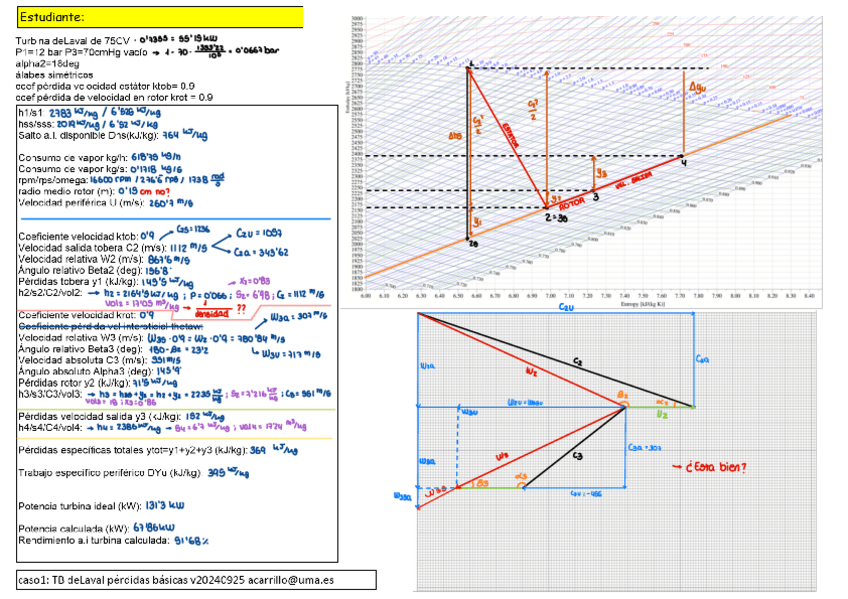Select 'Velocidad absoluta C3 (m/s):' label
Screen dimensions: 848x599
coord(82,361)
